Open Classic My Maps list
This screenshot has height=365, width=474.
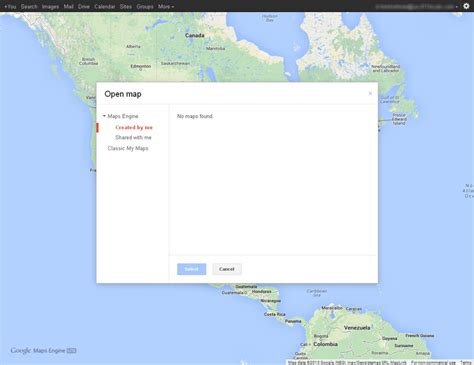128,148
